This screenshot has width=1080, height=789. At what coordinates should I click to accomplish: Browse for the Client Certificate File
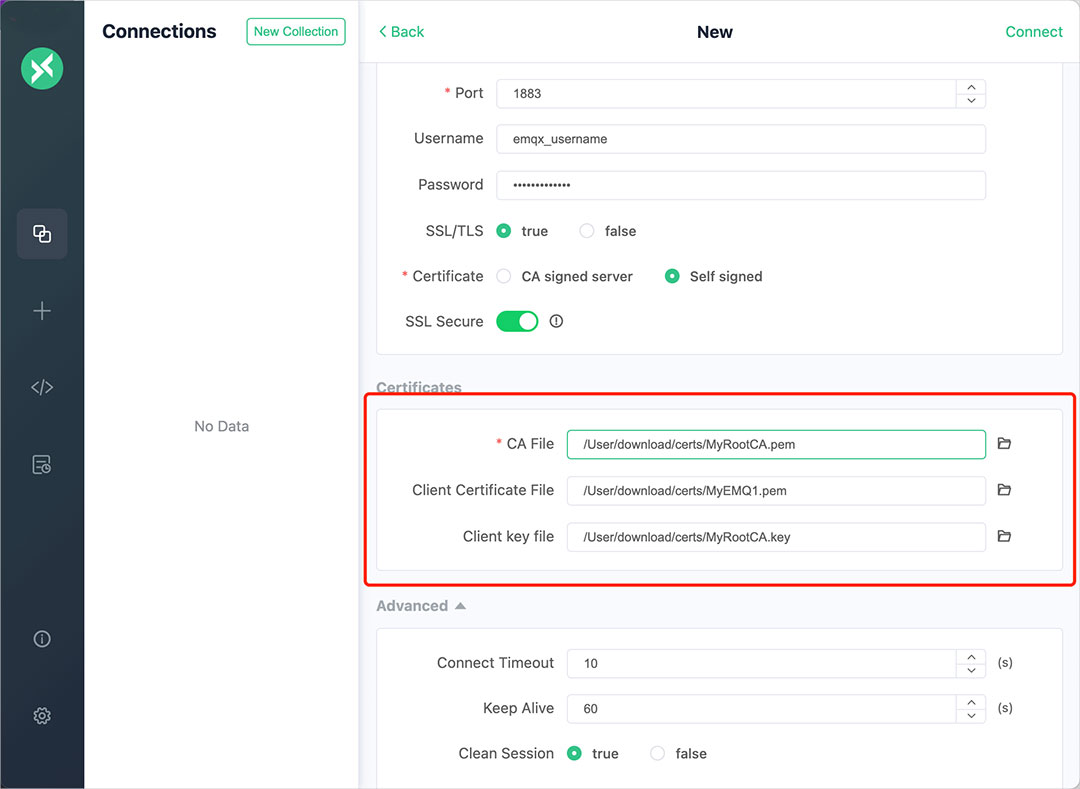click(x=1004, y=490)
